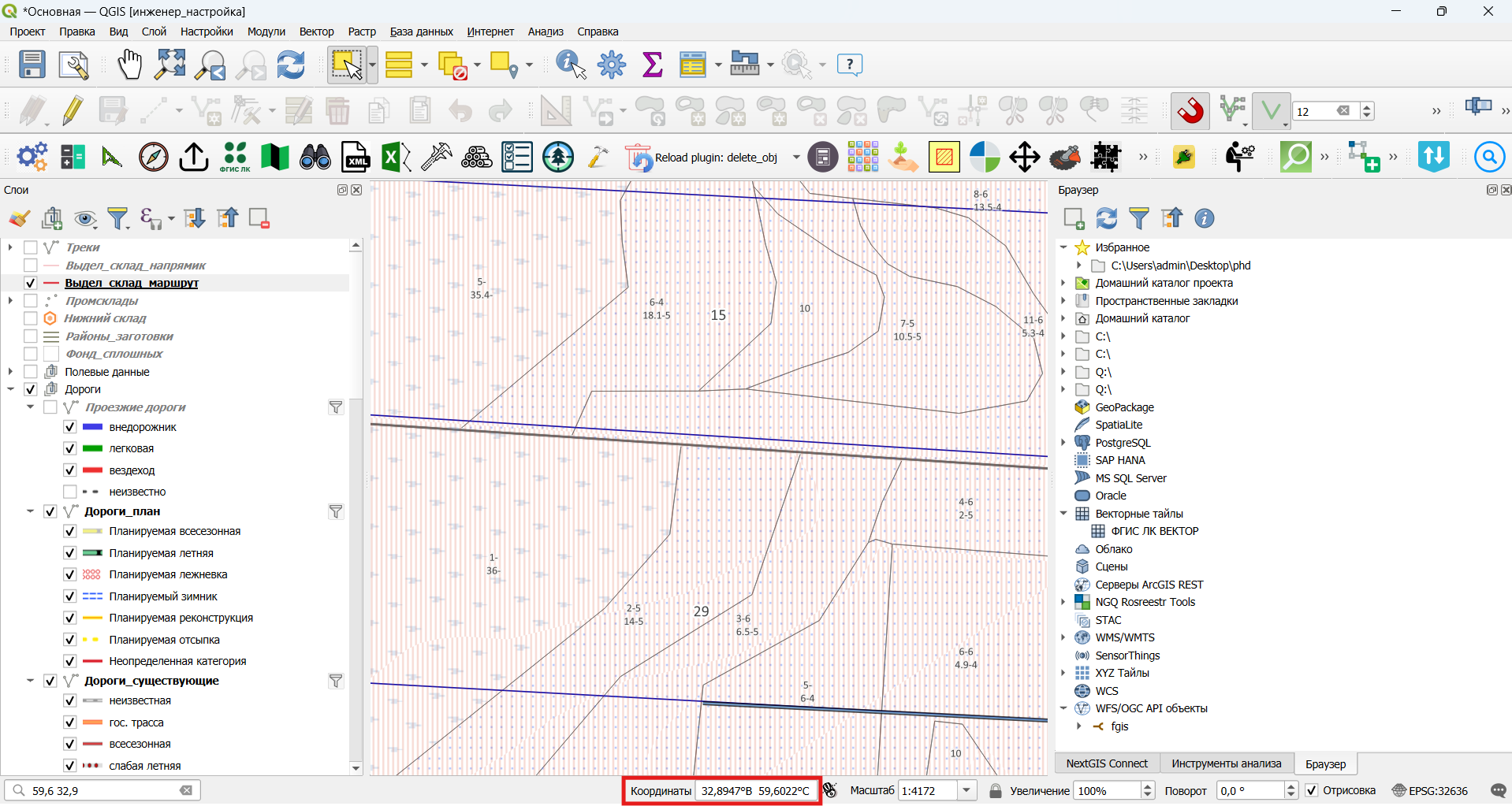This screenshot has width=1512, height=806.
Task: Click the filter icon in Browser panel
Action: coord(1138,218)
